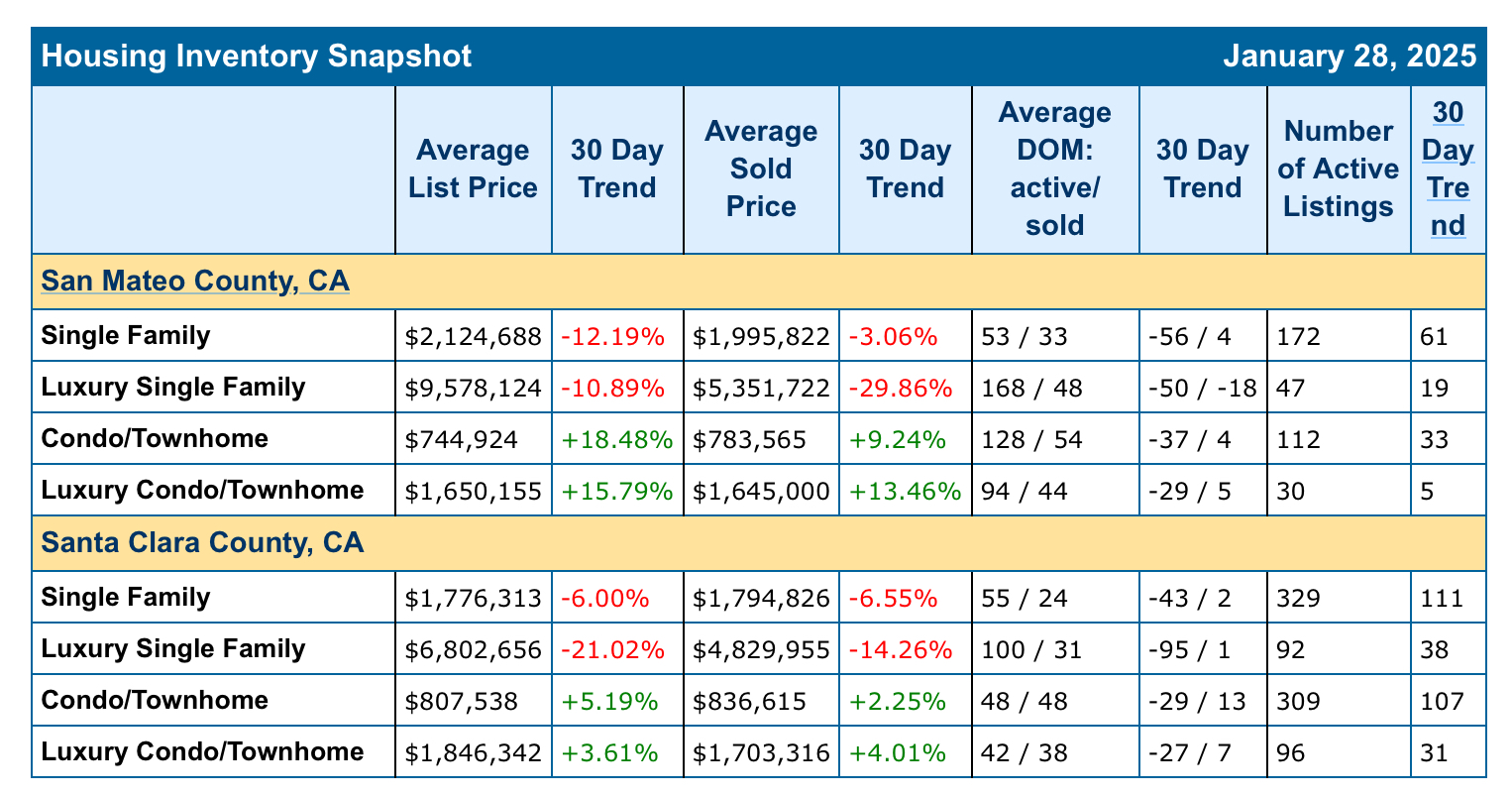The image size is (1512, 796).
Task: Click the +18.48% list price trend value
Action: coord(616,439)
